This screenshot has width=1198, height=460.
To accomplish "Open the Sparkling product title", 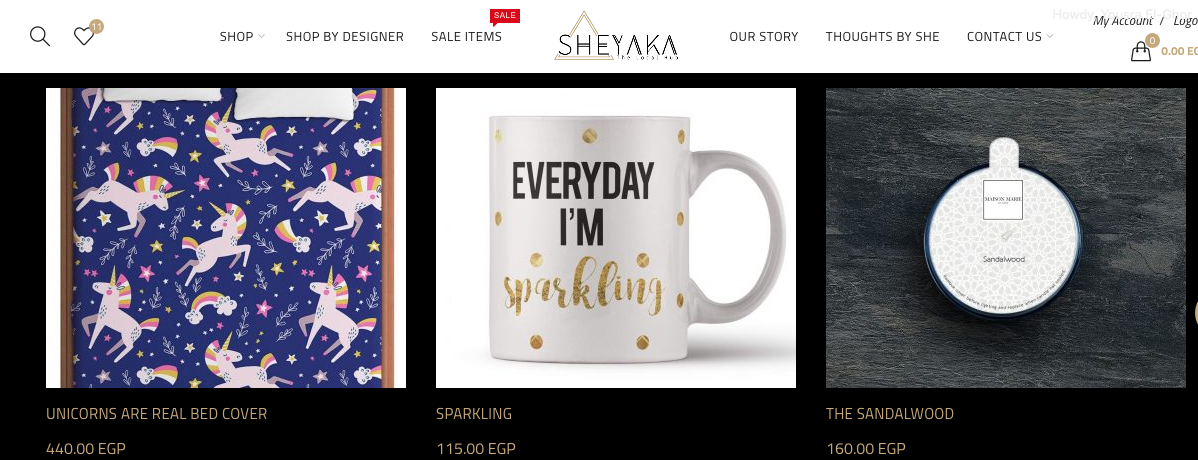I will (474, 414).
